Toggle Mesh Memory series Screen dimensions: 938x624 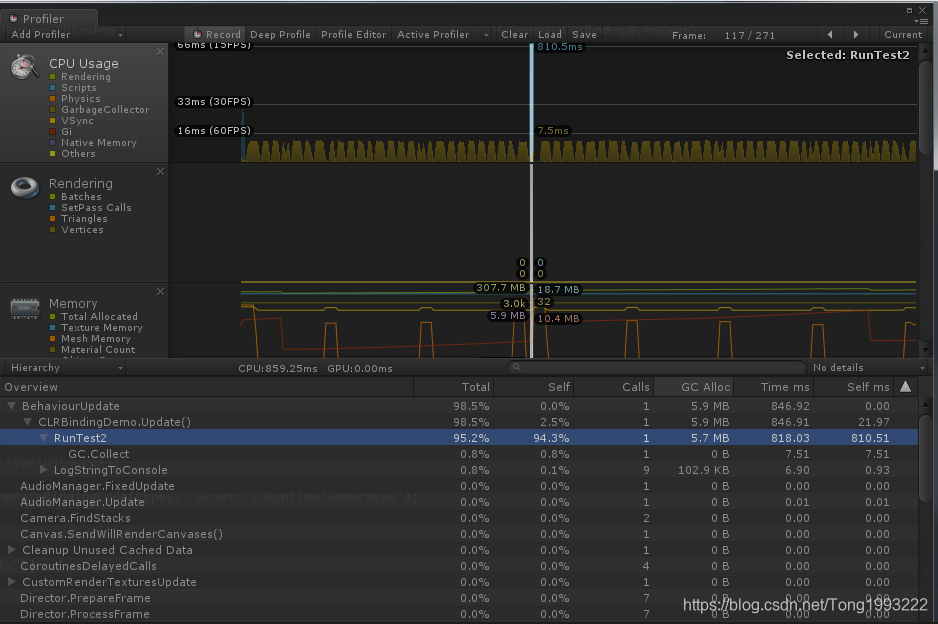point(53,339)
